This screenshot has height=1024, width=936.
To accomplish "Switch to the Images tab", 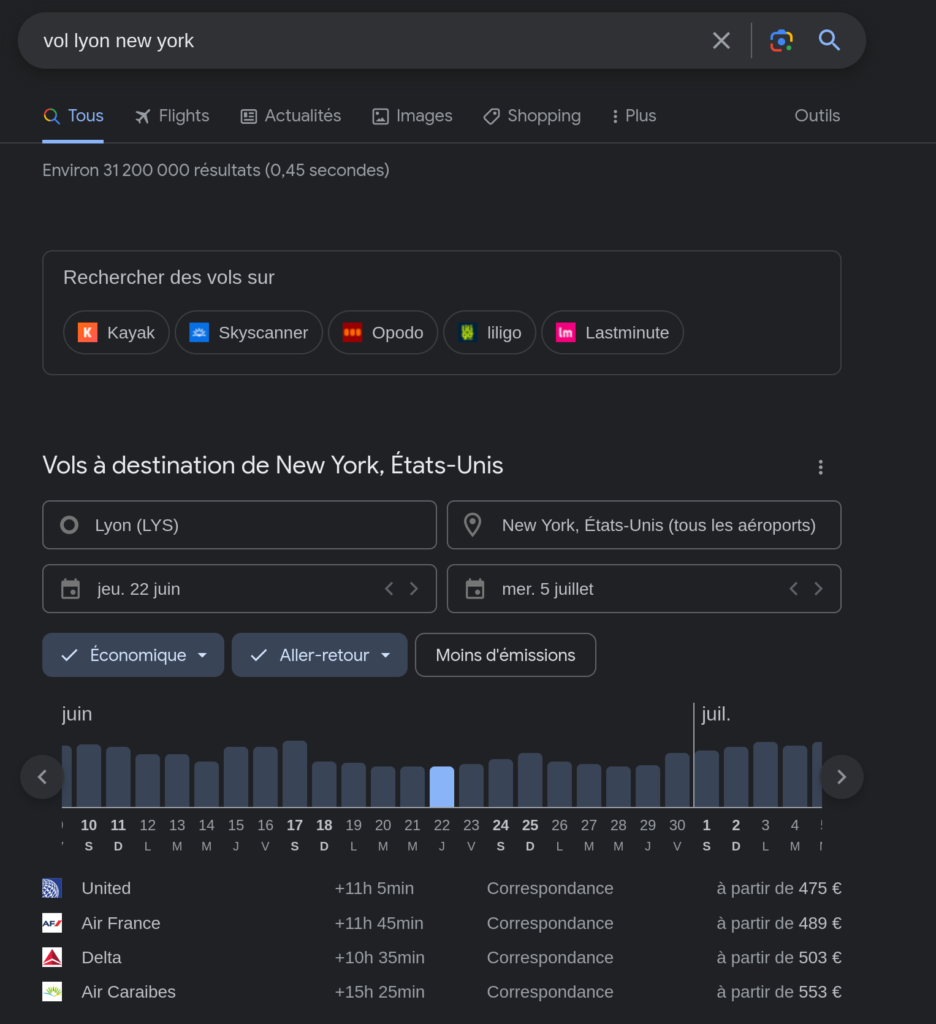I will click(x=412, y=116).
